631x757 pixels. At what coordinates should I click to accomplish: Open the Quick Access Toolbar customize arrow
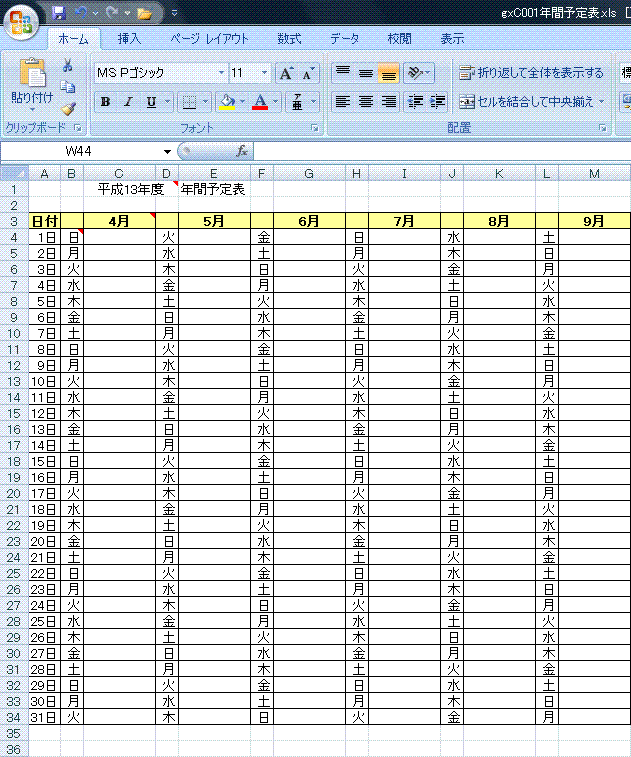click(x=174, y=13)
